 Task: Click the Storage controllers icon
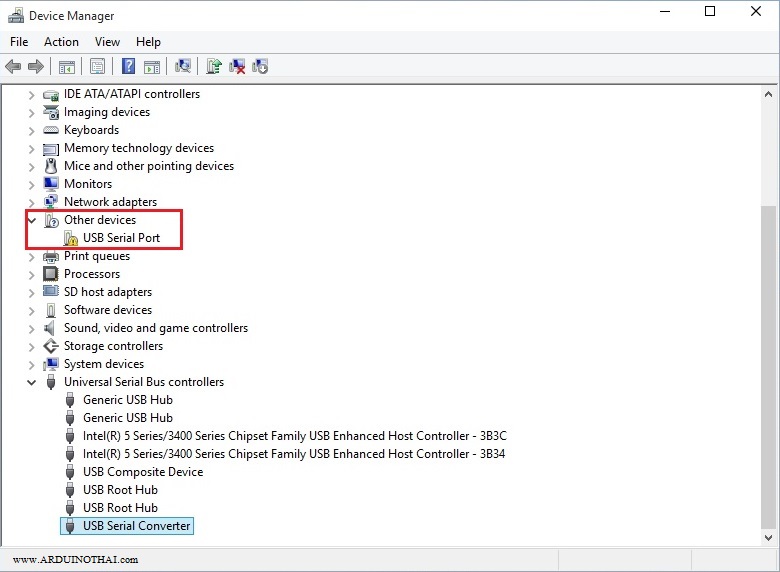click(x=51, y=346)
